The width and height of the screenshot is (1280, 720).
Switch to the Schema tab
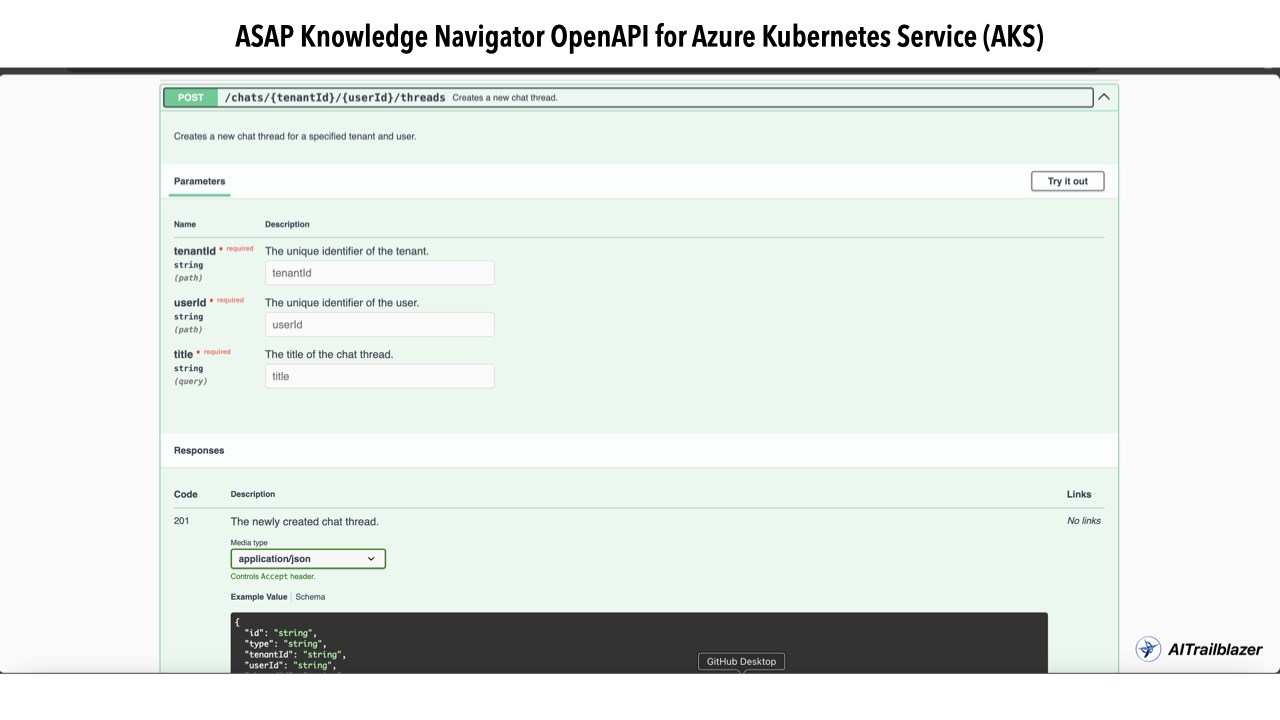[310, 597]
